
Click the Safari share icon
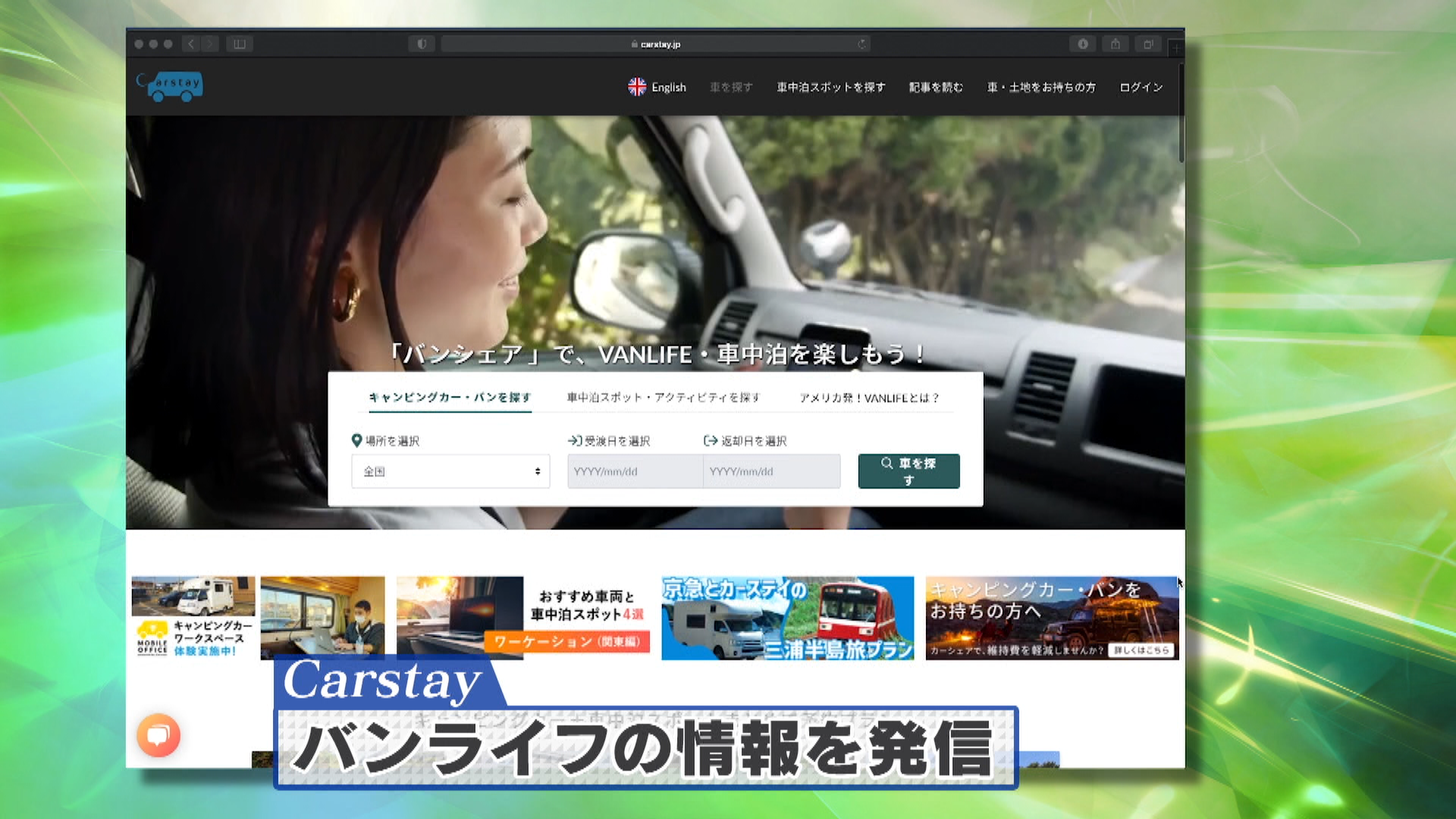(x=1116, y=44)
